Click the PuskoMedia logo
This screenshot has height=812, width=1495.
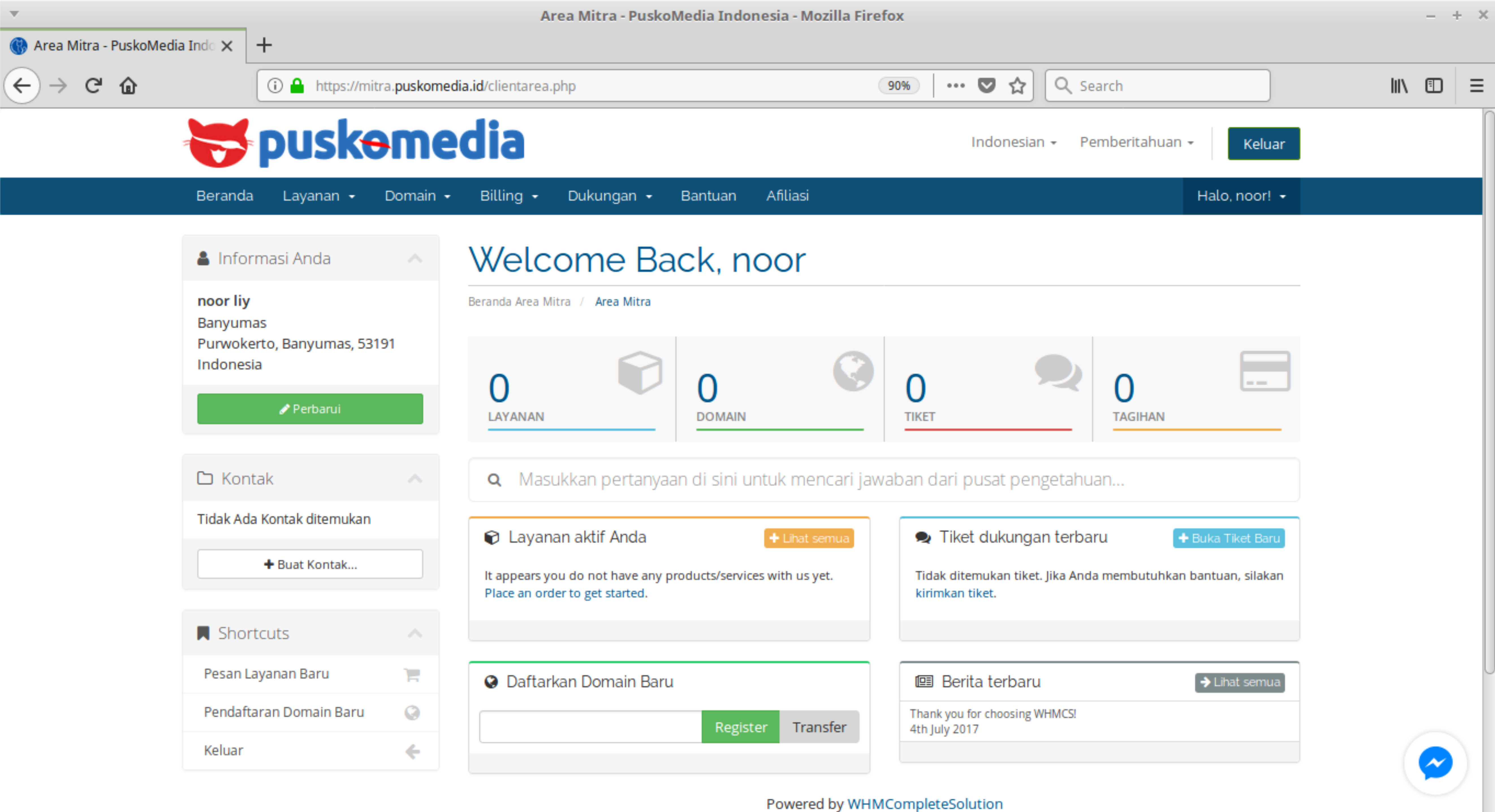pos(354,143)
